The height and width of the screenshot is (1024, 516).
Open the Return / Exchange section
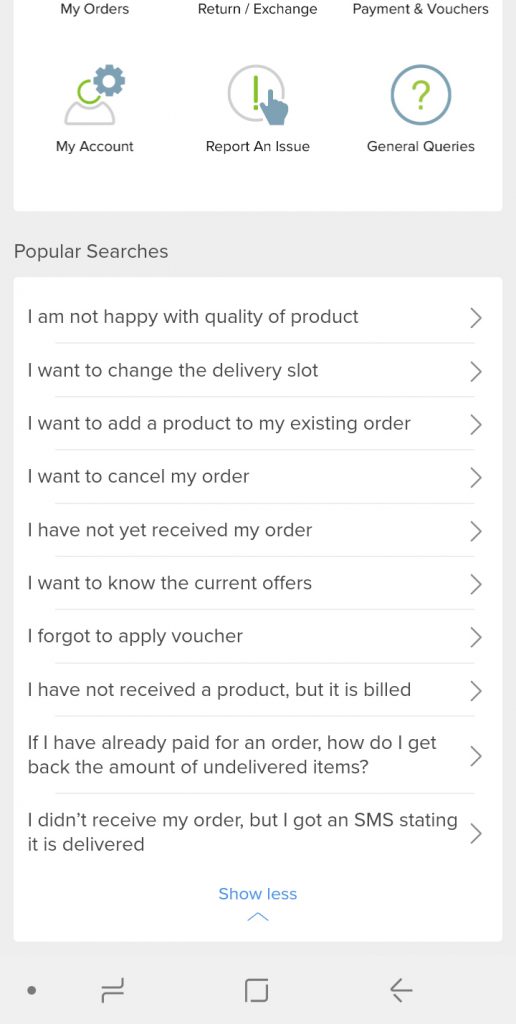pos(258,9)
